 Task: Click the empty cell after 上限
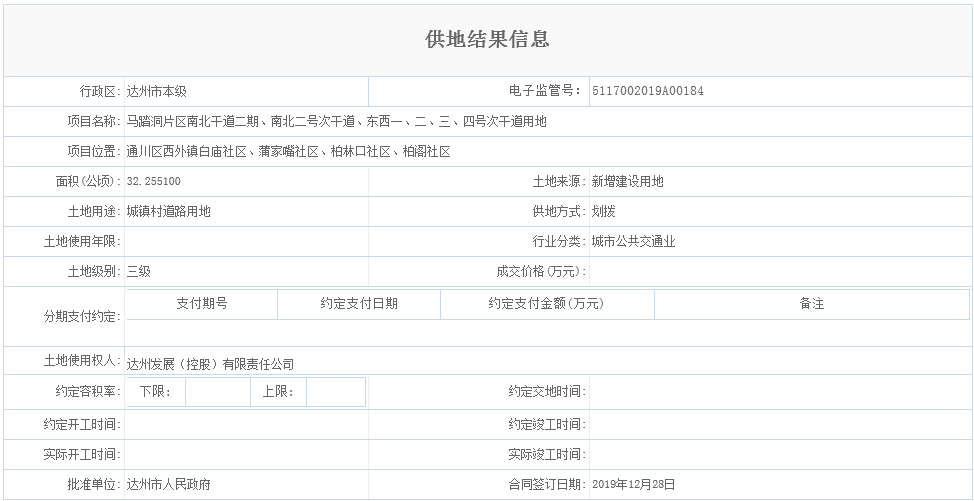[335, 392]
